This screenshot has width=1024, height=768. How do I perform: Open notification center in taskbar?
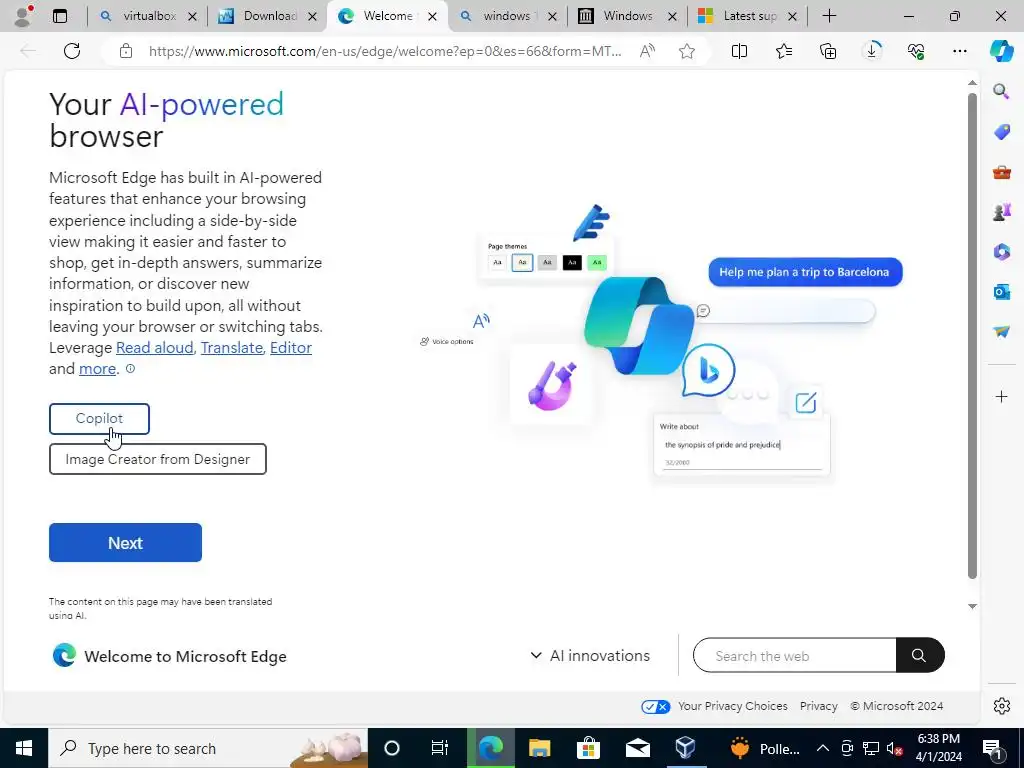click(x=992, y=748)
